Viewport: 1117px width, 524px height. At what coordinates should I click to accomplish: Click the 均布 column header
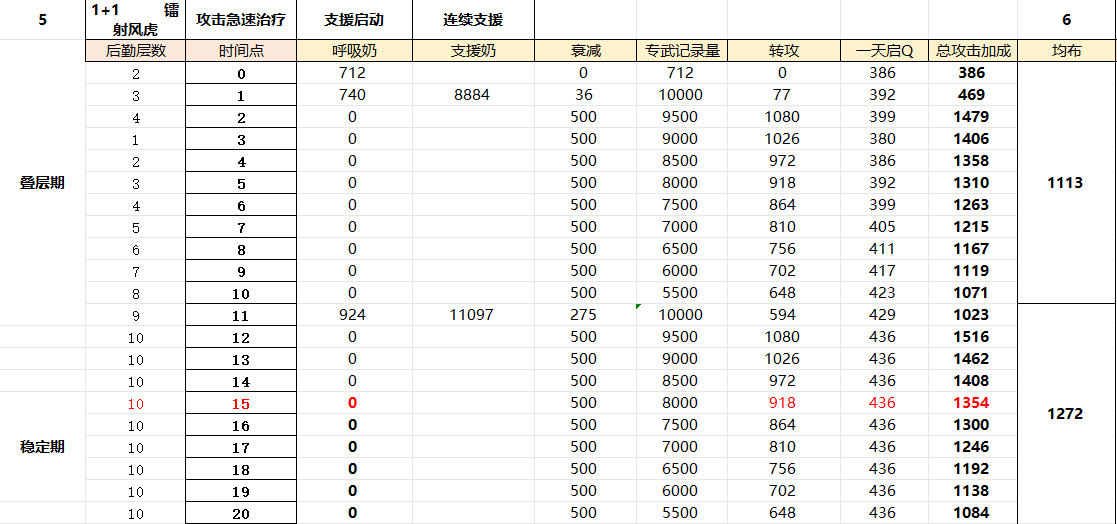click(x=1066, y=51)
